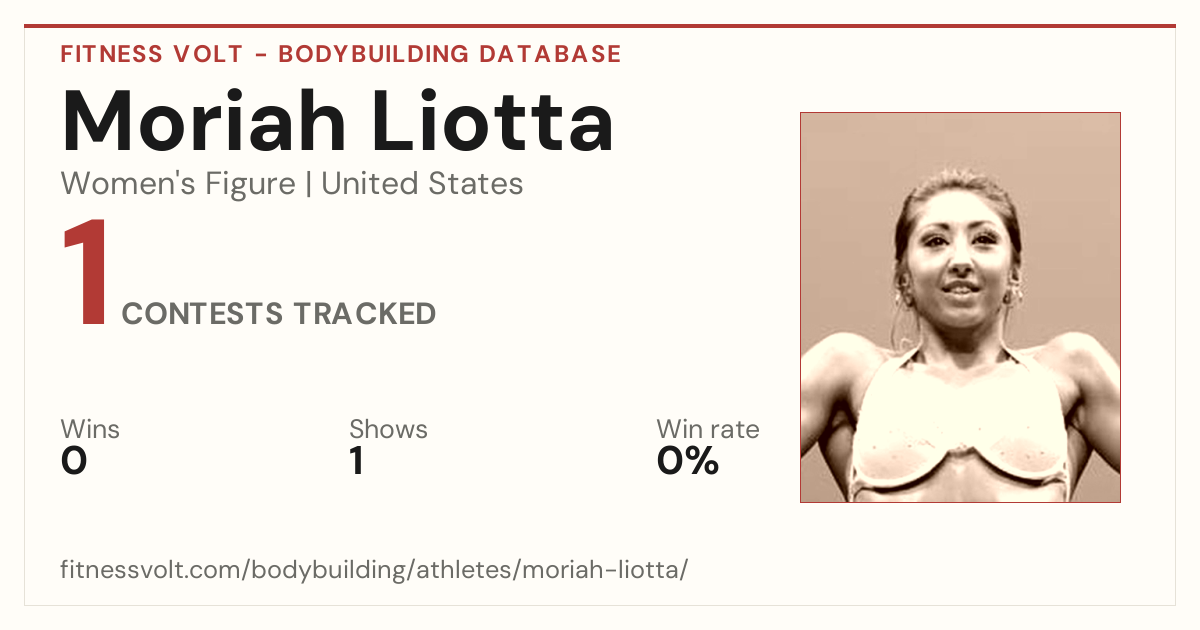
Task: Click the Fitness Volt Bodybuilding Database header
Action: (x=341, y=54)
